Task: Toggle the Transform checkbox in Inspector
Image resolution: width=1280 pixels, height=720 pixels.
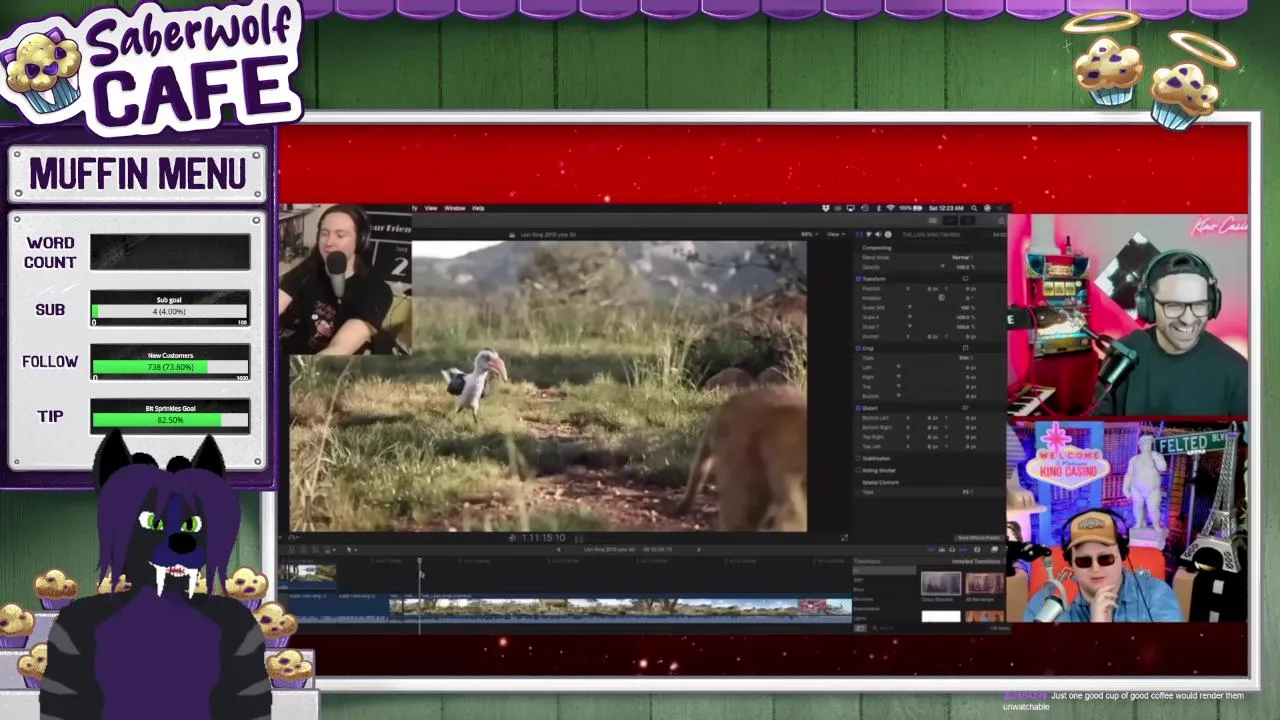Action: point(858,279)
